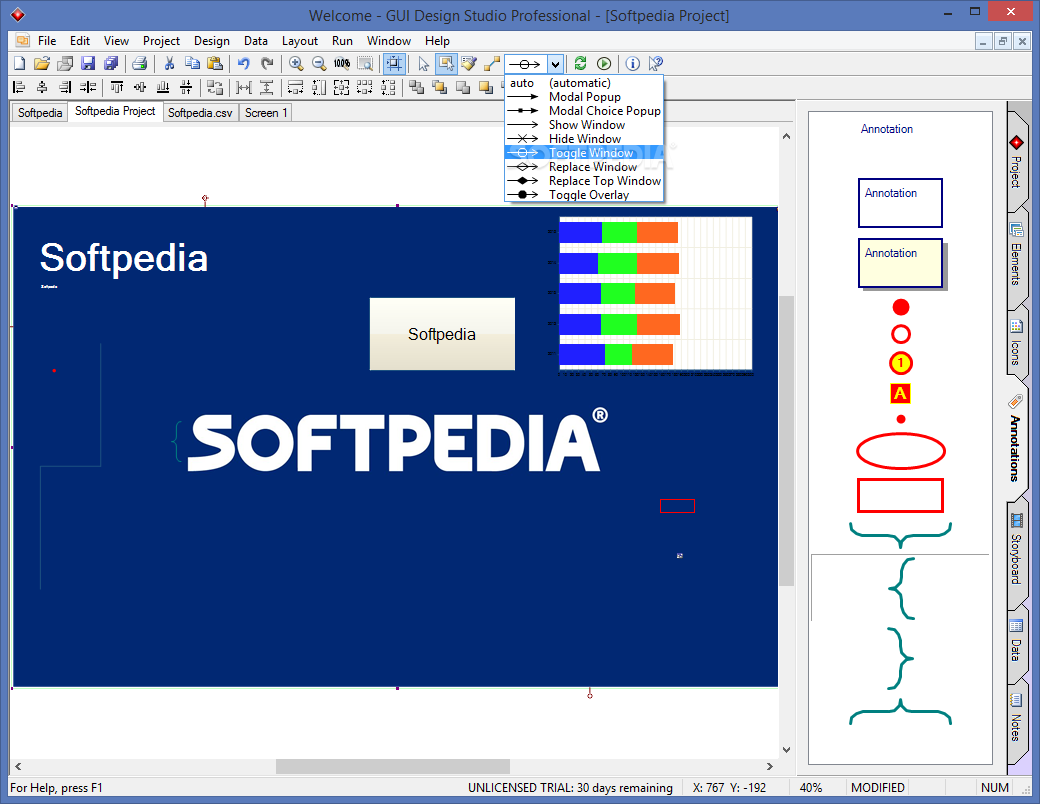The width and height of the screenshot is (1040, 804).
Task: Select the connector line tool
Action: pos(492,64)
